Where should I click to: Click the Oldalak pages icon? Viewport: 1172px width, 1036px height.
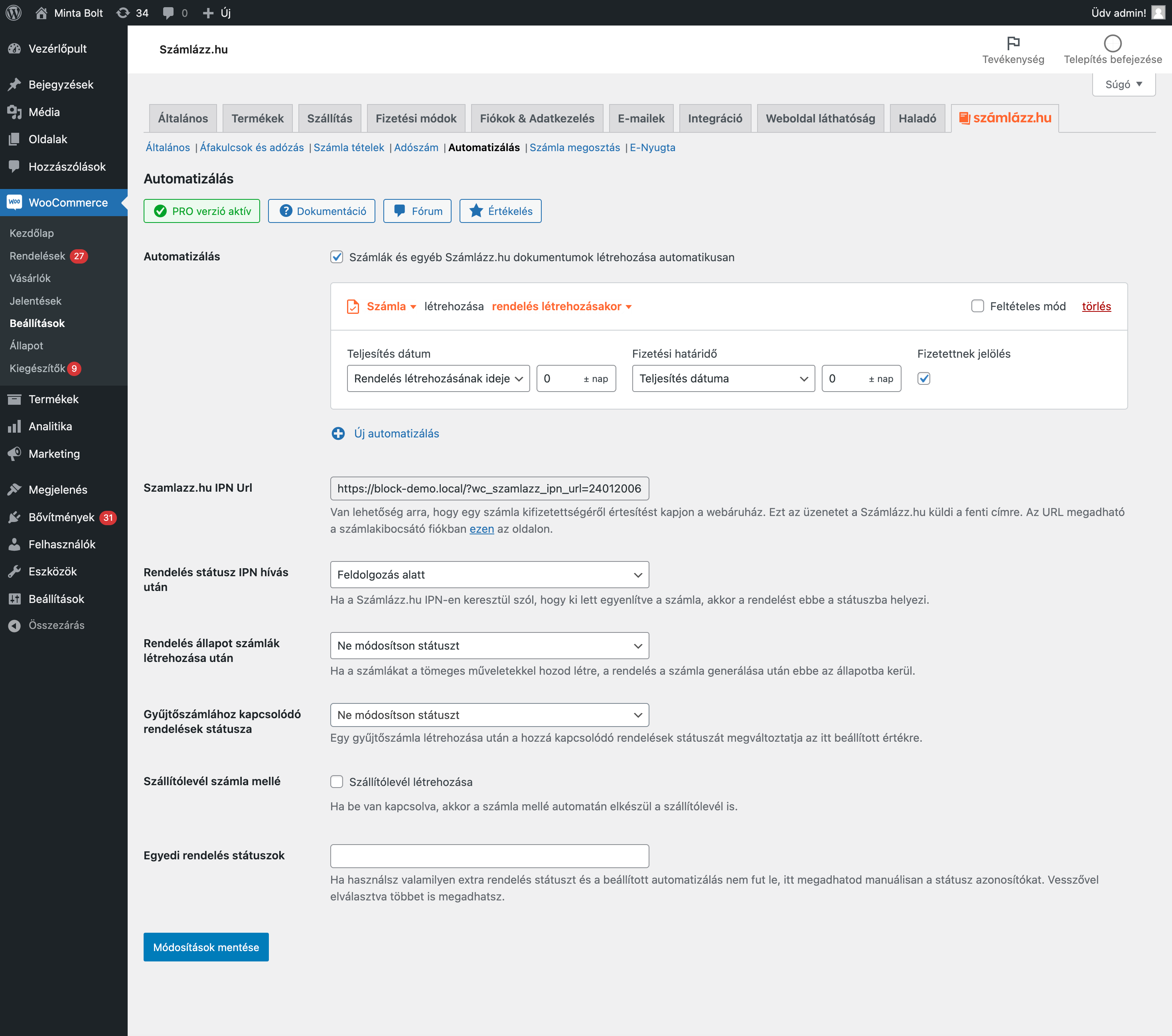tap(14, 139)
